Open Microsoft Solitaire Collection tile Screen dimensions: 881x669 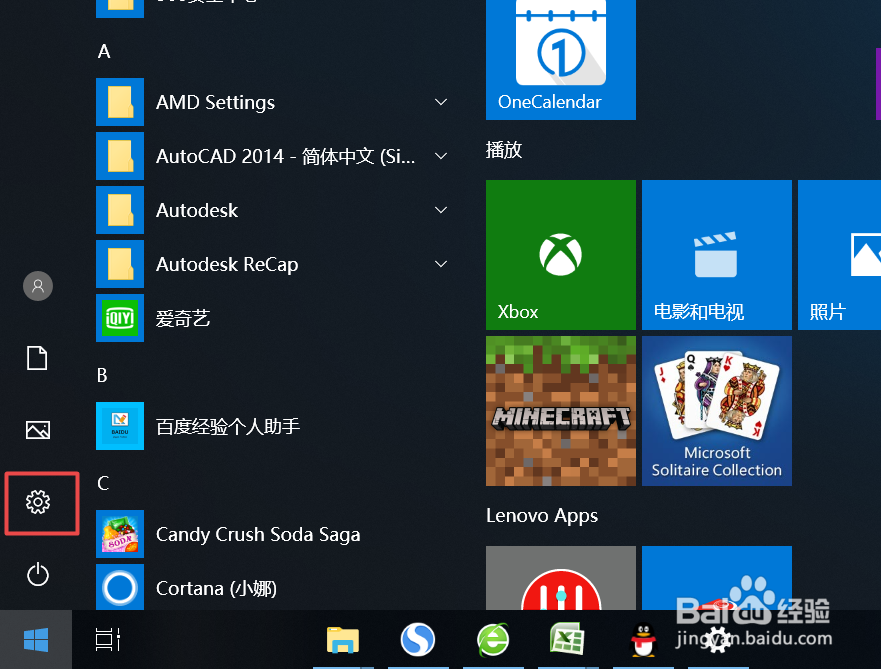pyautogui.click(x=717, y=411)
